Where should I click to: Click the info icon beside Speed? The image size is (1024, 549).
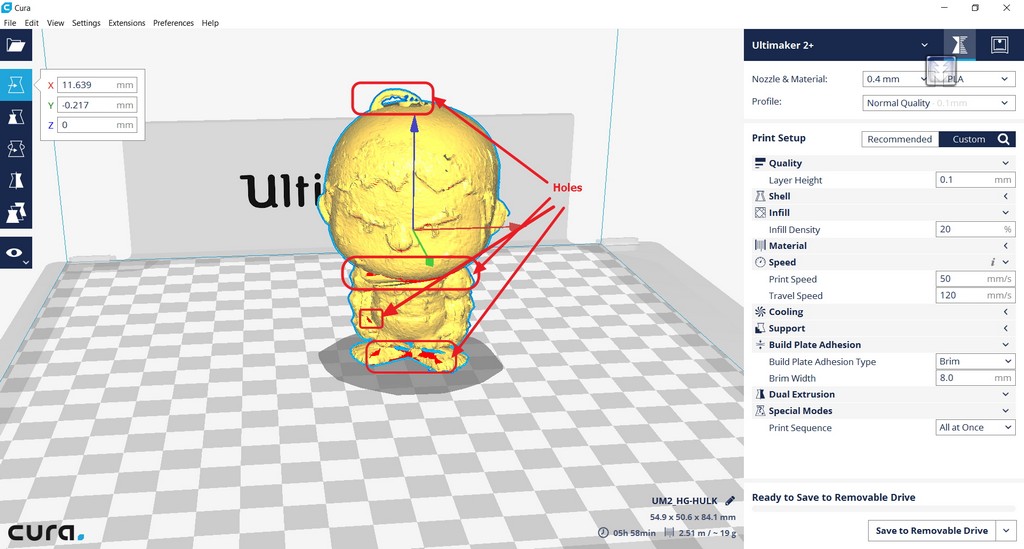(993, 262)
